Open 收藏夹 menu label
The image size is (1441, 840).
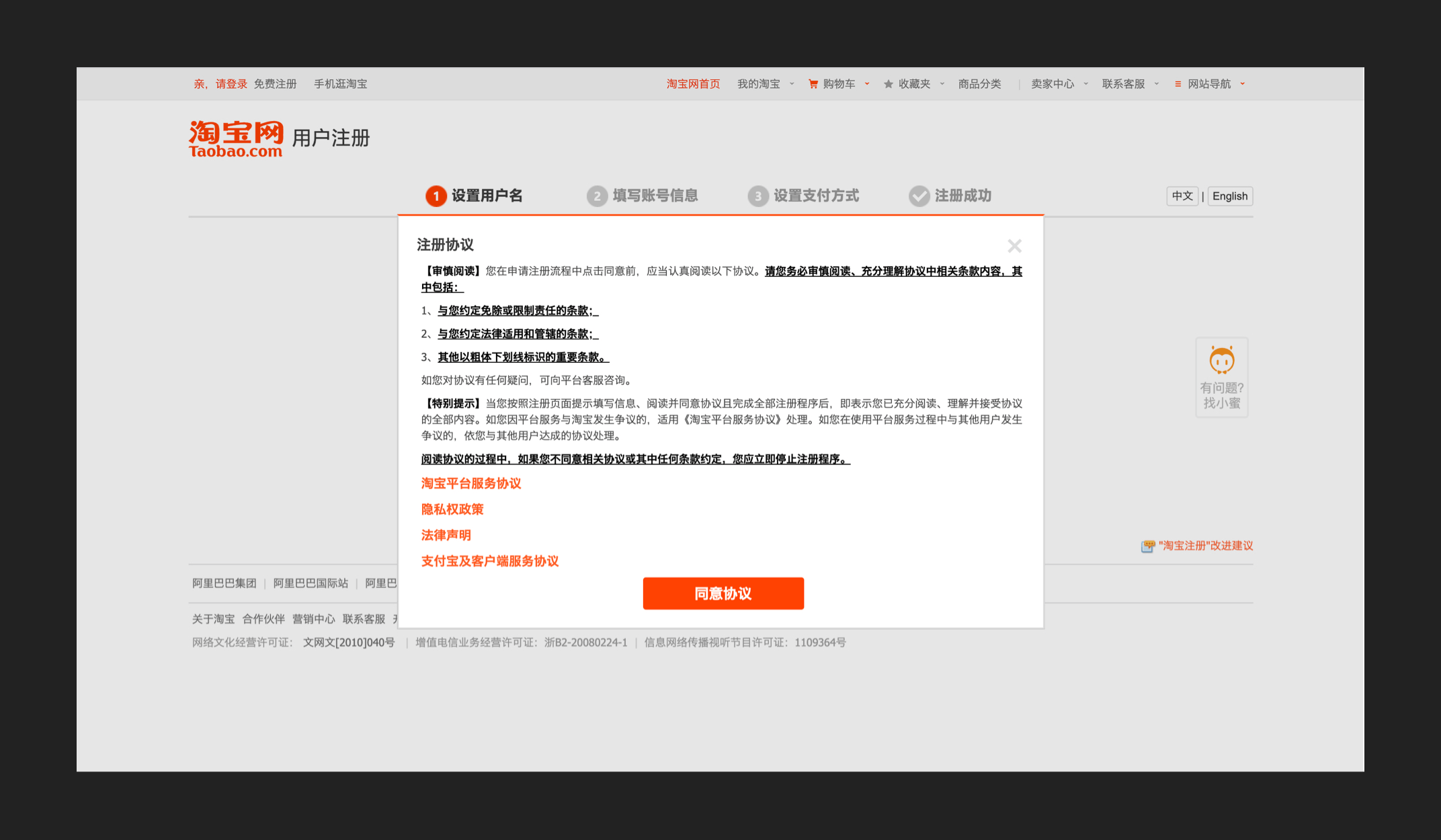[x=915, y=84]
